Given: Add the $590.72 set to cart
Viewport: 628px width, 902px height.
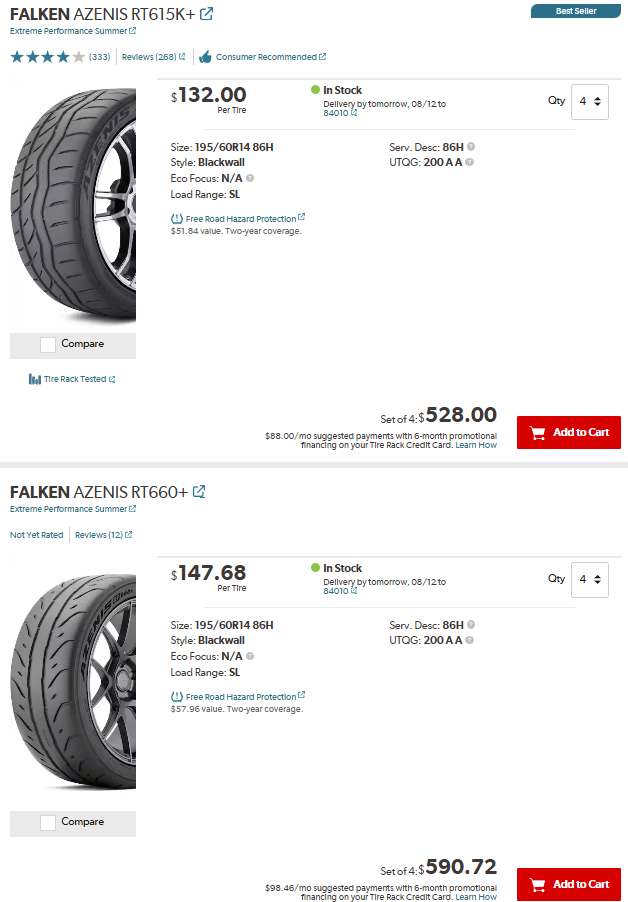Looking at the screenshot, I should click(x=569, y=884).
